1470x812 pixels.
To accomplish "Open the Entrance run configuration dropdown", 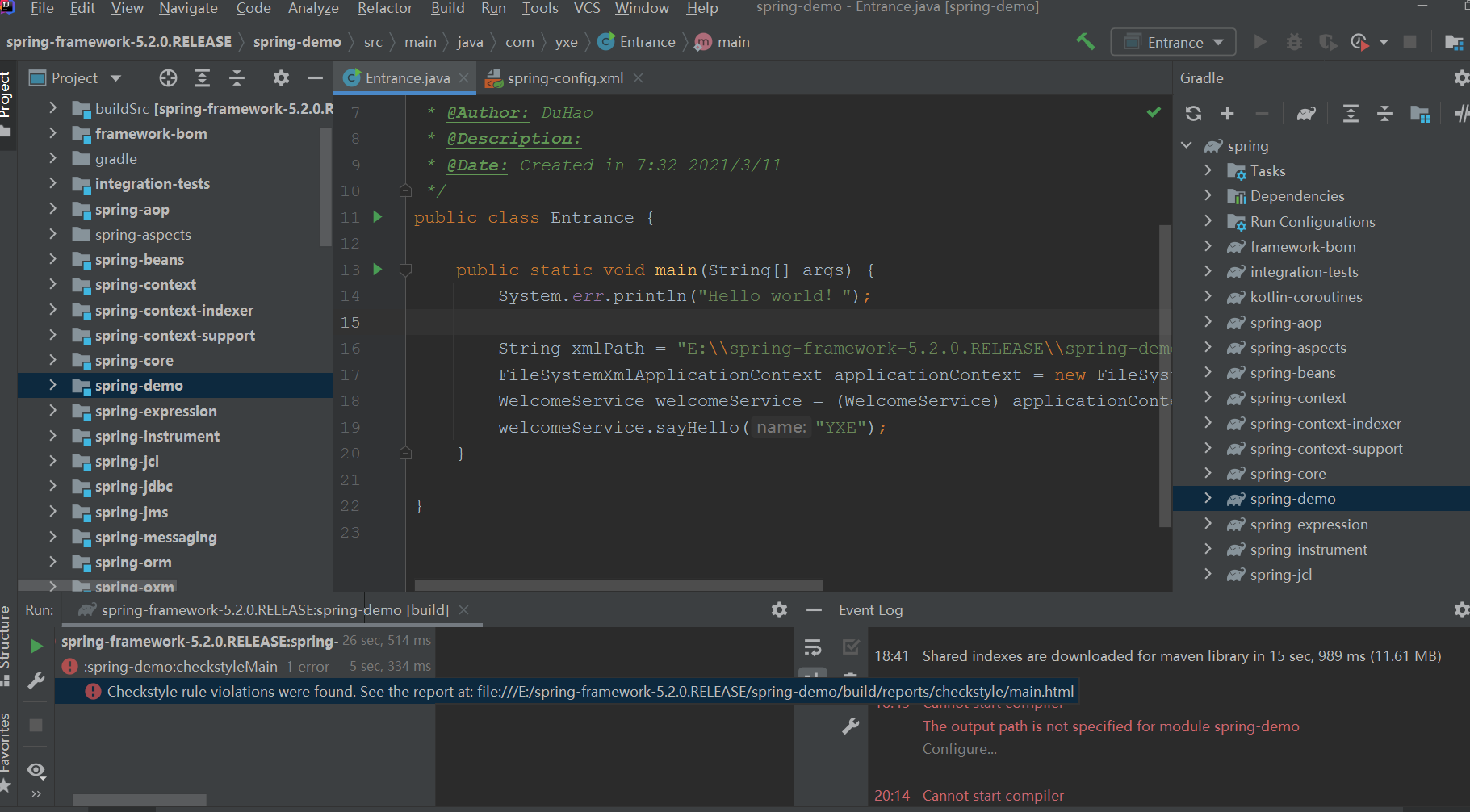I will pos(1173,42).
